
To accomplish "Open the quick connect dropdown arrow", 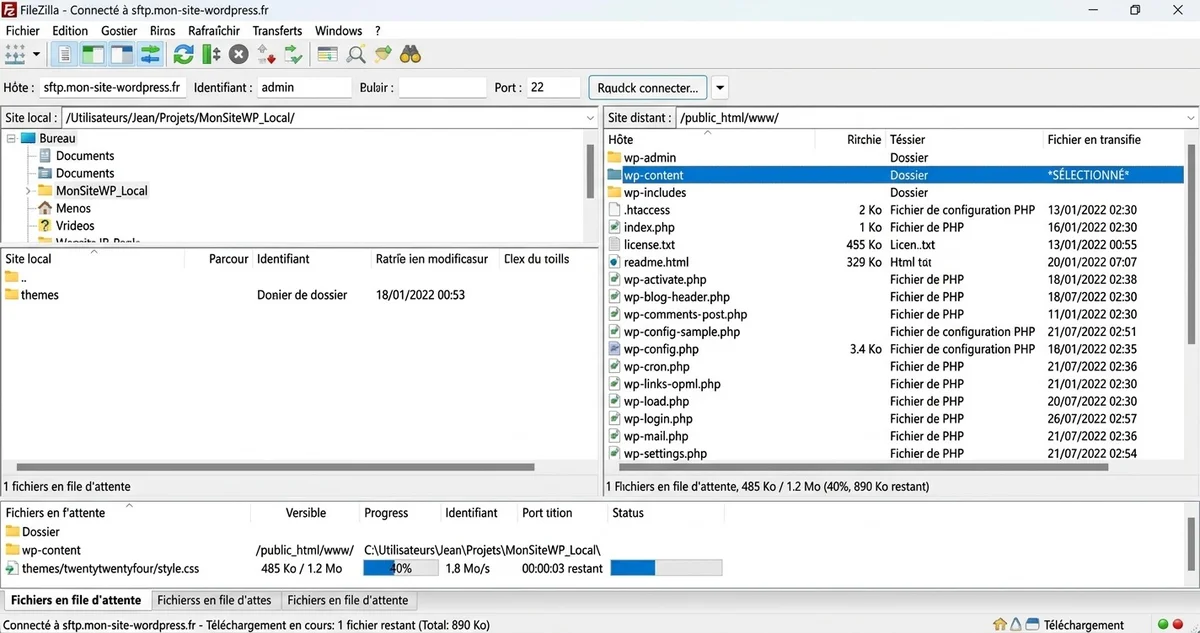I will 719,87.
